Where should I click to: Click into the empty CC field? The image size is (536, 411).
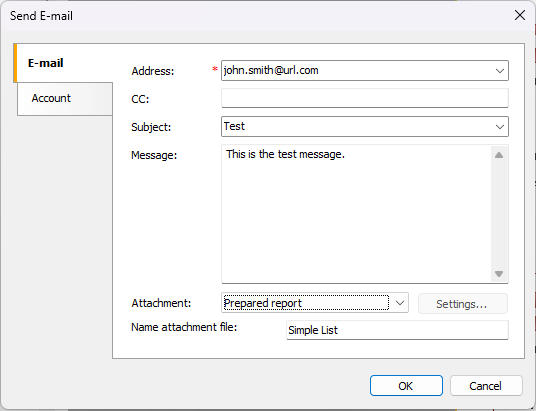pos(365,98)
